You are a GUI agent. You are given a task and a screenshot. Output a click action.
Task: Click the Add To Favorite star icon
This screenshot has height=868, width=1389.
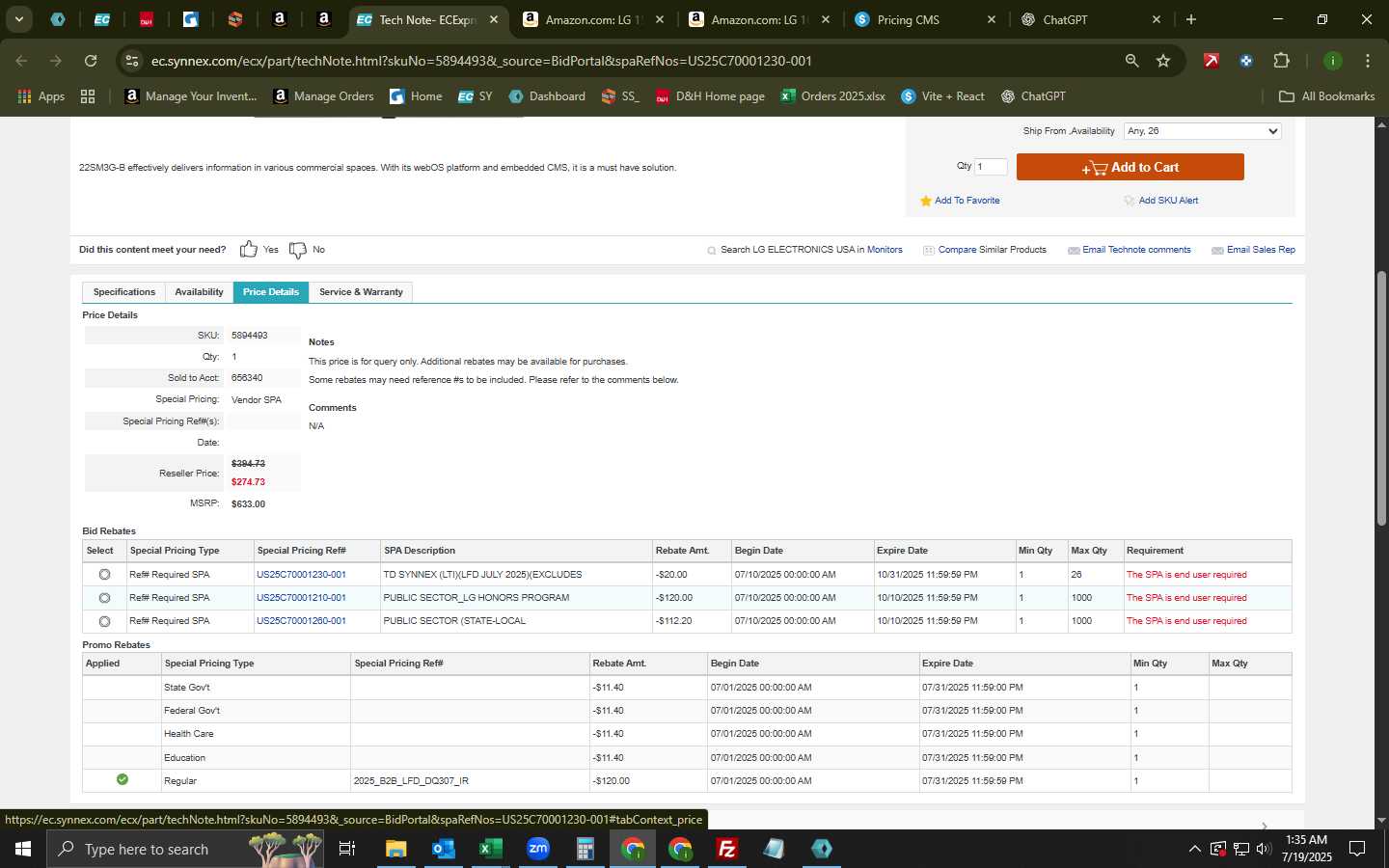click(x=926, y=201)
